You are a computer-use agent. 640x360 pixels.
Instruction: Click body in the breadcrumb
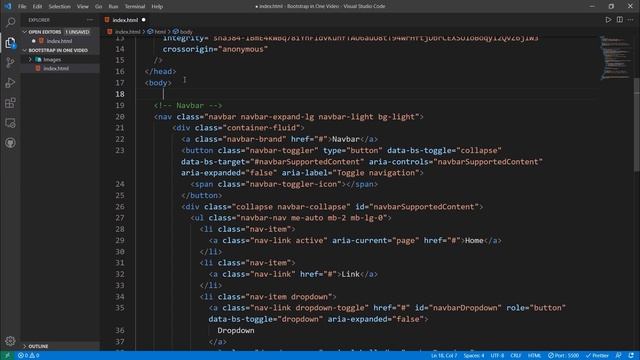coord(186,31)
